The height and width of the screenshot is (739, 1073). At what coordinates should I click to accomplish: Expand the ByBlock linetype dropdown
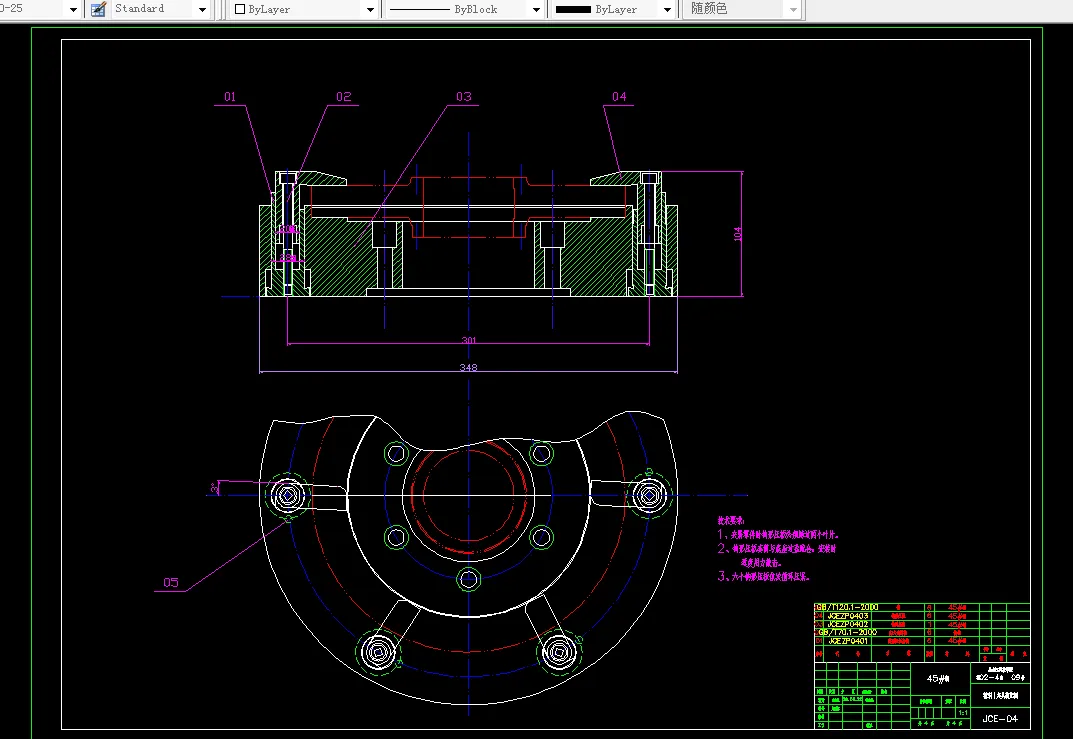(536, 10)
